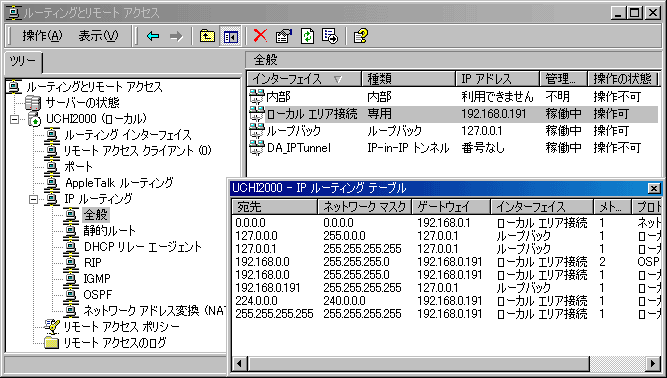
Task: Select AppleTalk ルーティング in the tree
Action: click(119, 183)
